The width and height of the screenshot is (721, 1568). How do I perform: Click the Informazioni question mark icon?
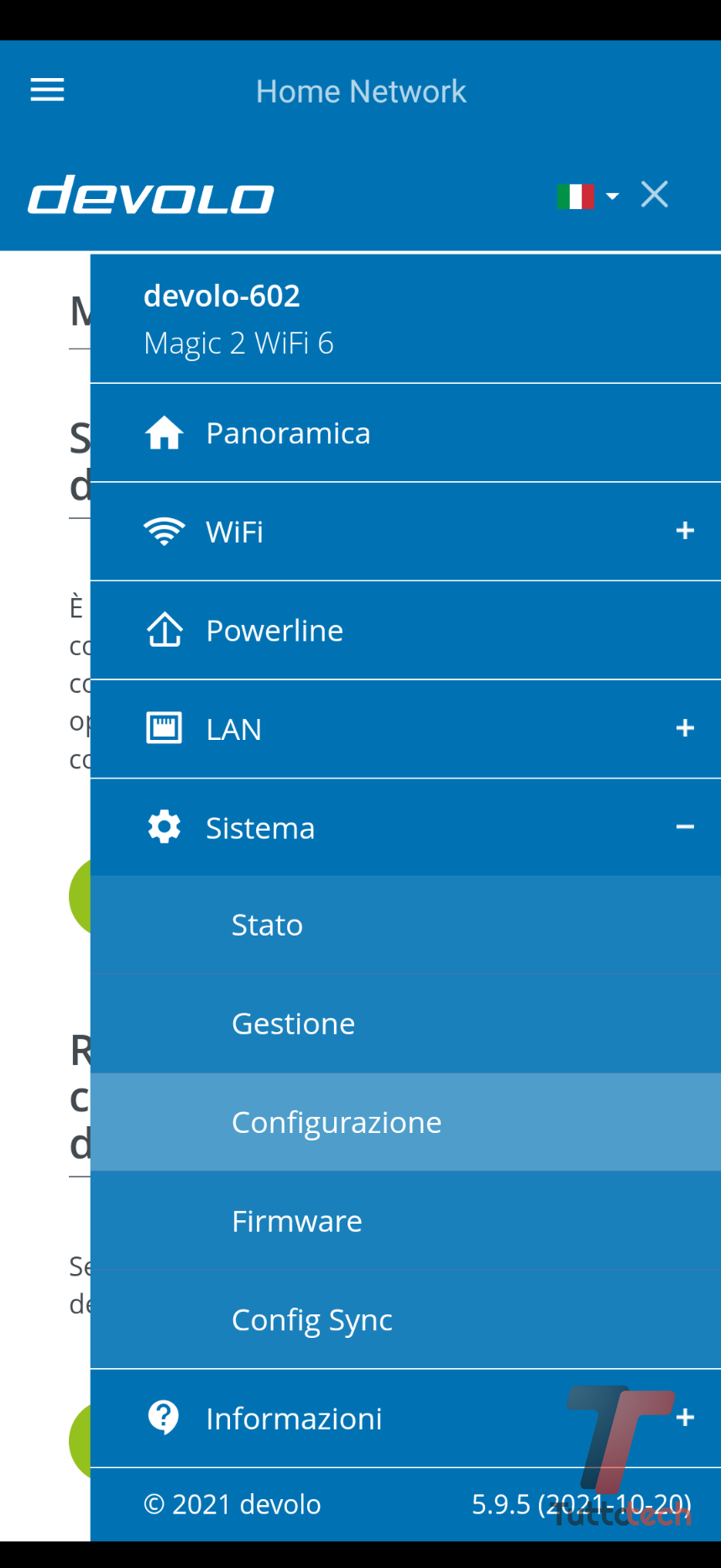[x=164, y=1418]
